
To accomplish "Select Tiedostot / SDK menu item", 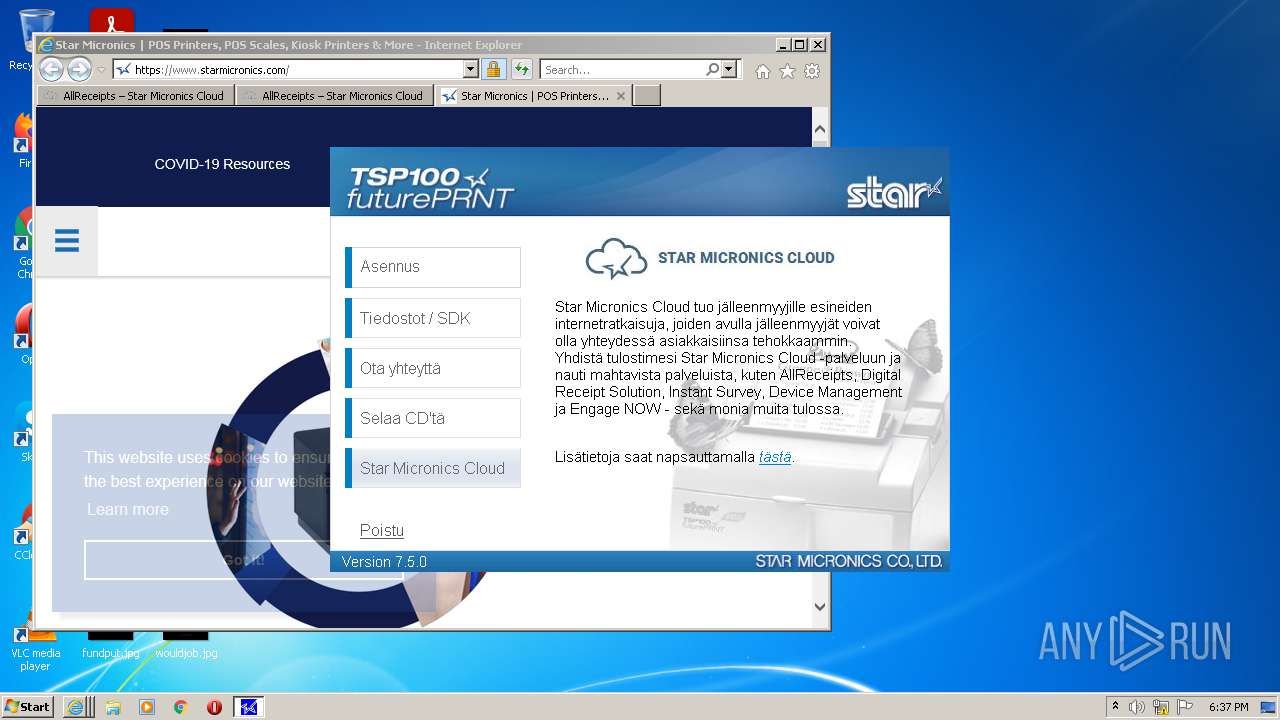I will (x=433, y=318).
